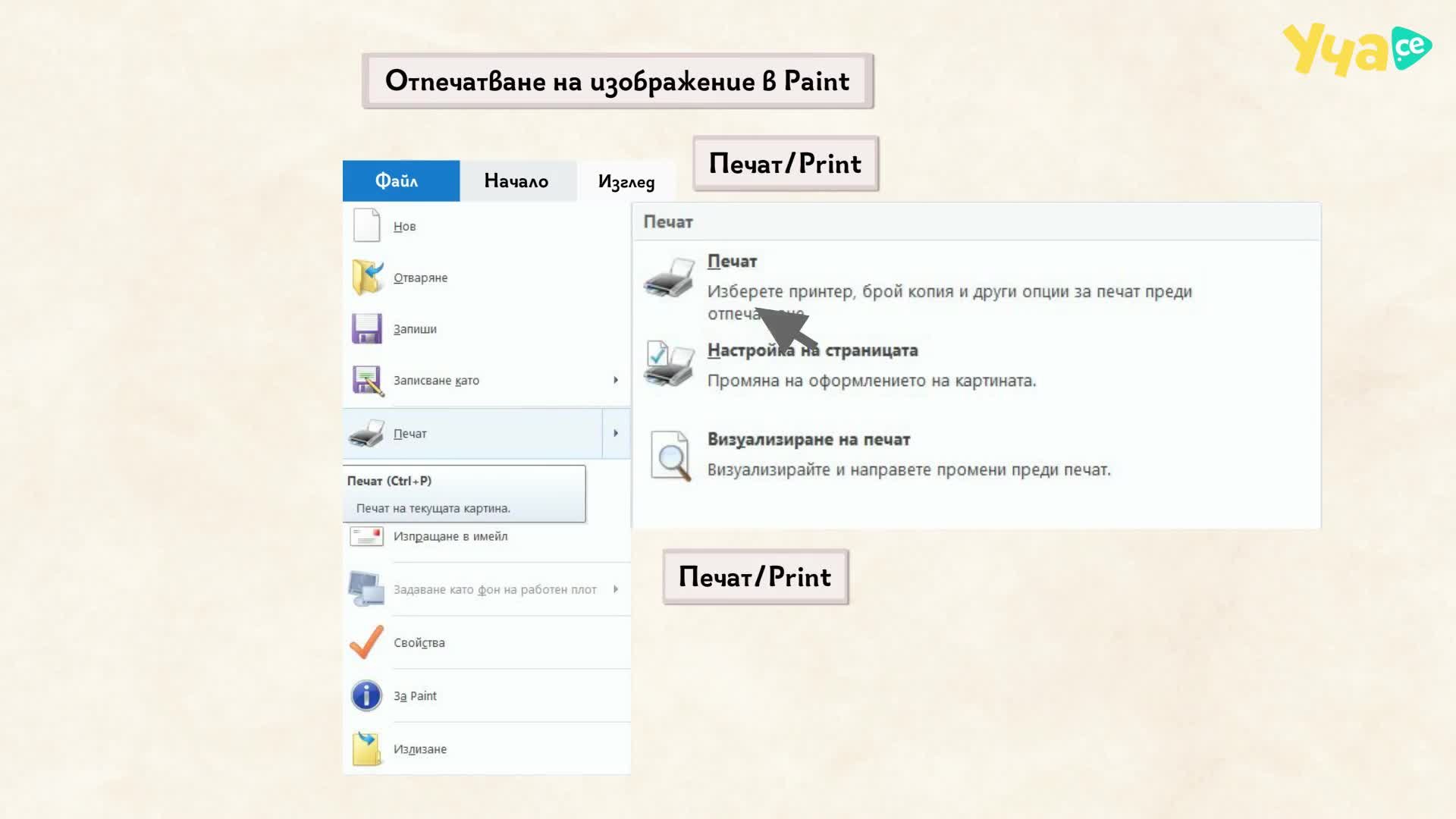Click the 'Печат' submenu header
The image size is (1456, 819).
[668, 222]
